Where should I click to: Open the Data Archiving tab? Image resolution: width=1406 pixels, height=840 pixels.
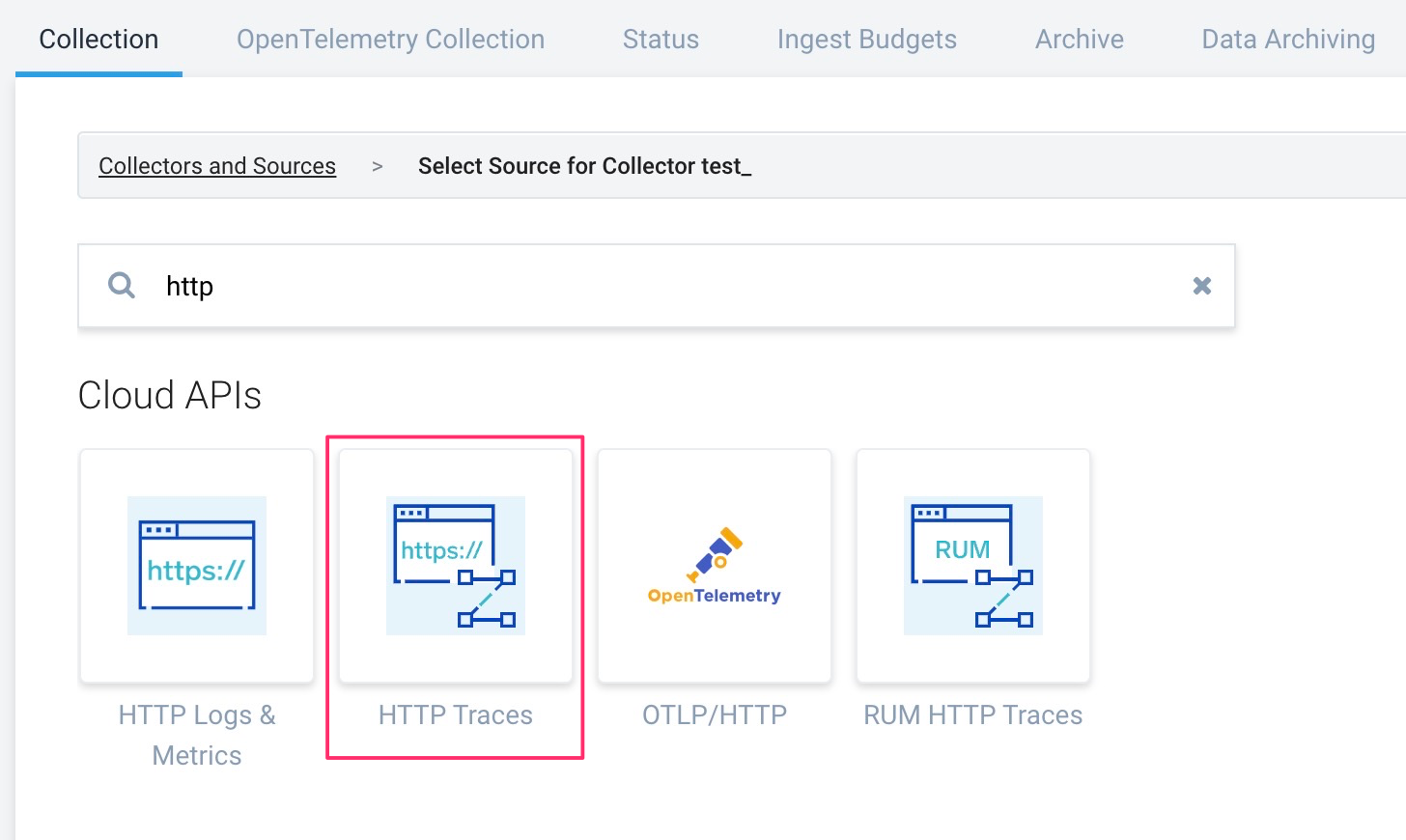(1287, 40)
